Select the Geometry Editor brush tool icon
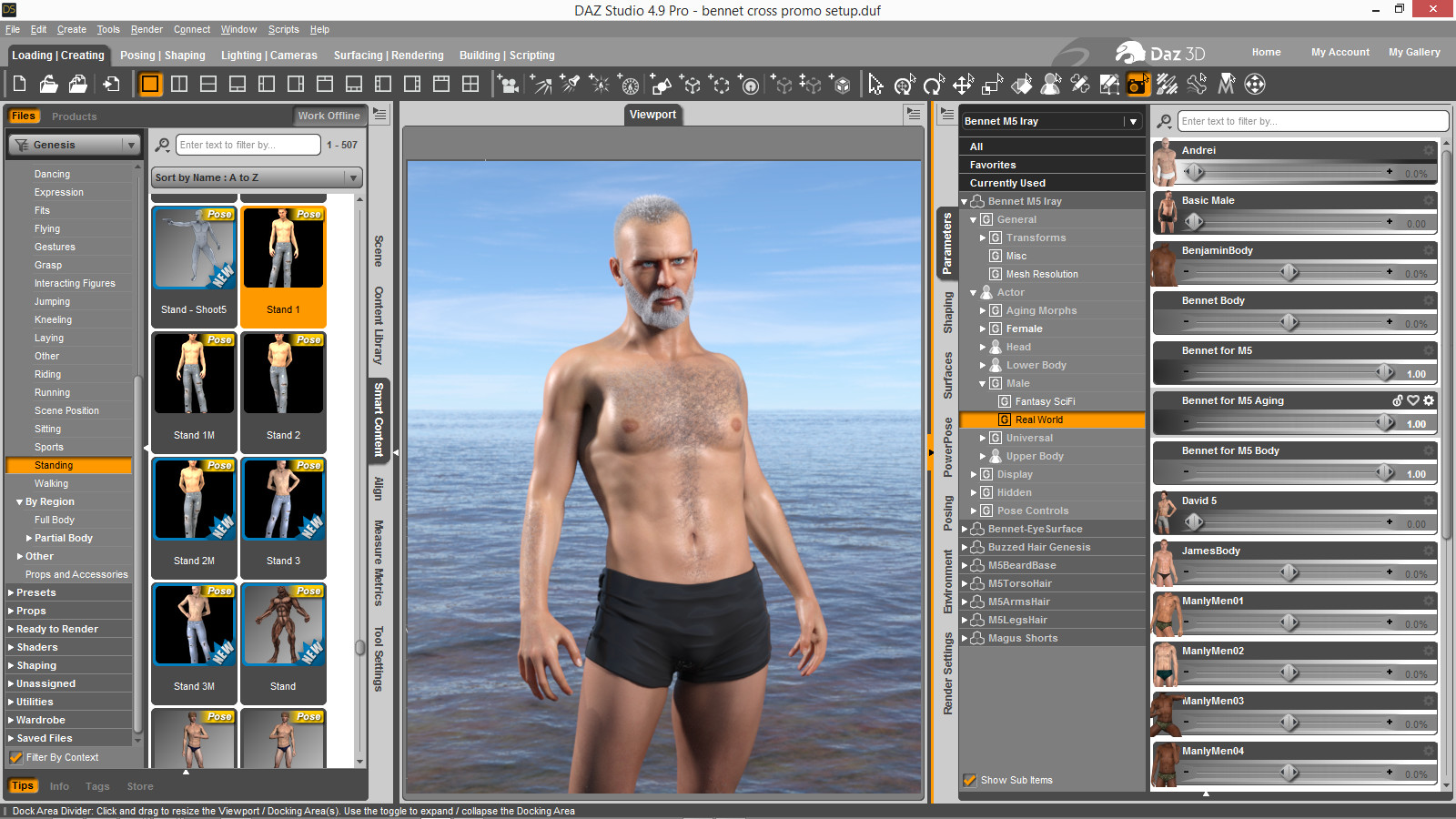 [1168, 85]
